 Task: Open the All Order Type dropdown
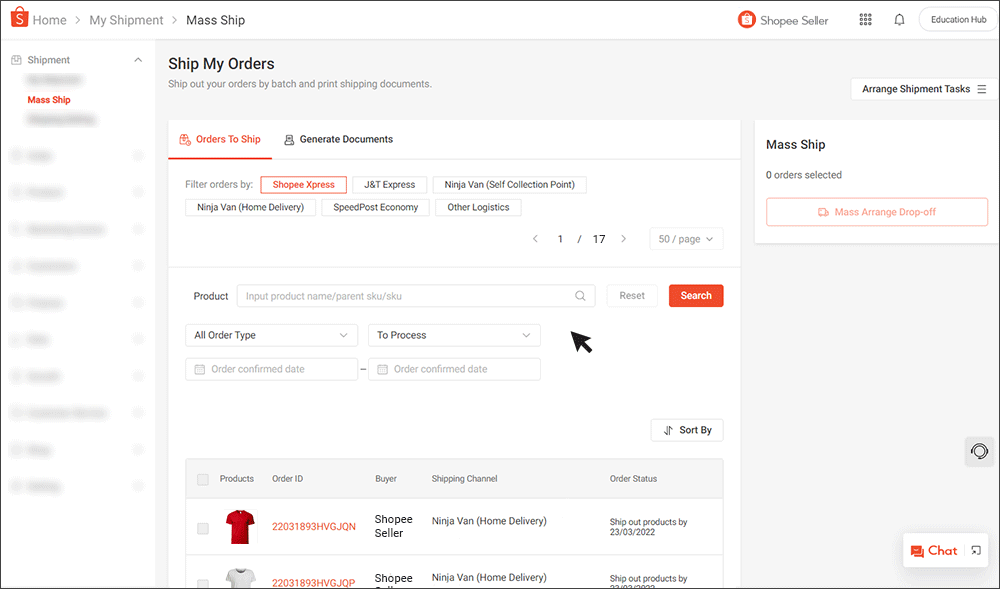pyautogui.click(x=271, y=336)
